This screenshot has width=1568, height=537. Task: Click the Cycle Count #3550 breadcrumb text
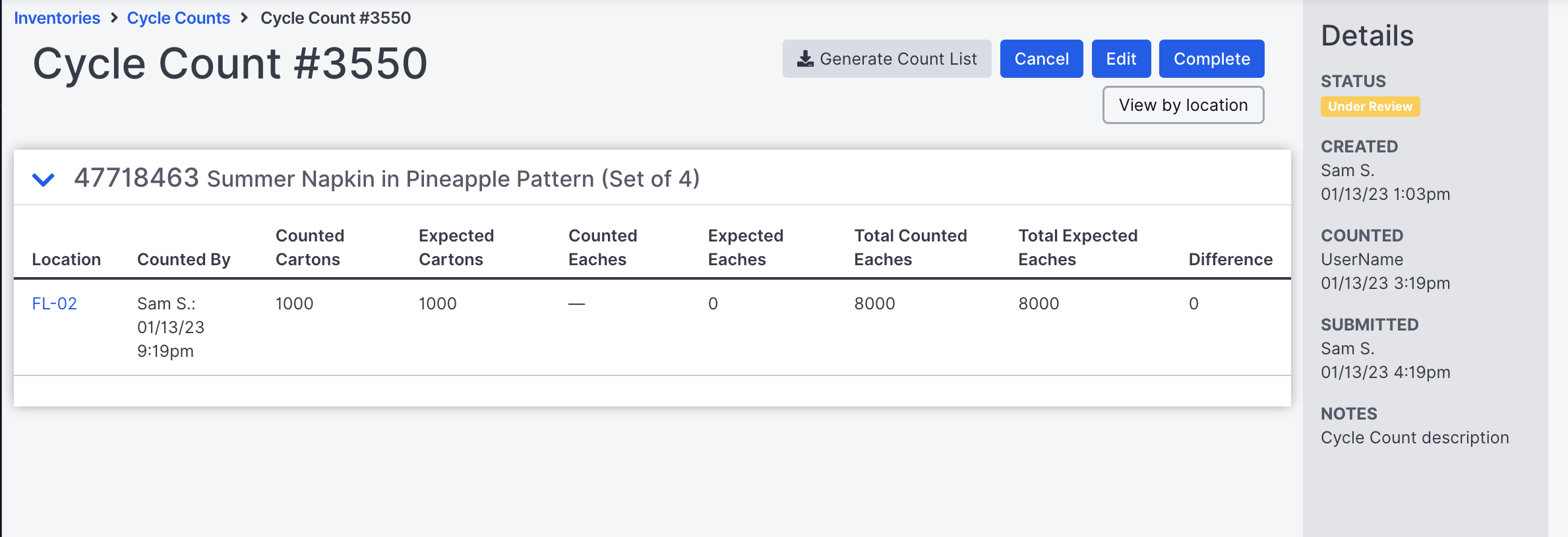tap(336, 18)
